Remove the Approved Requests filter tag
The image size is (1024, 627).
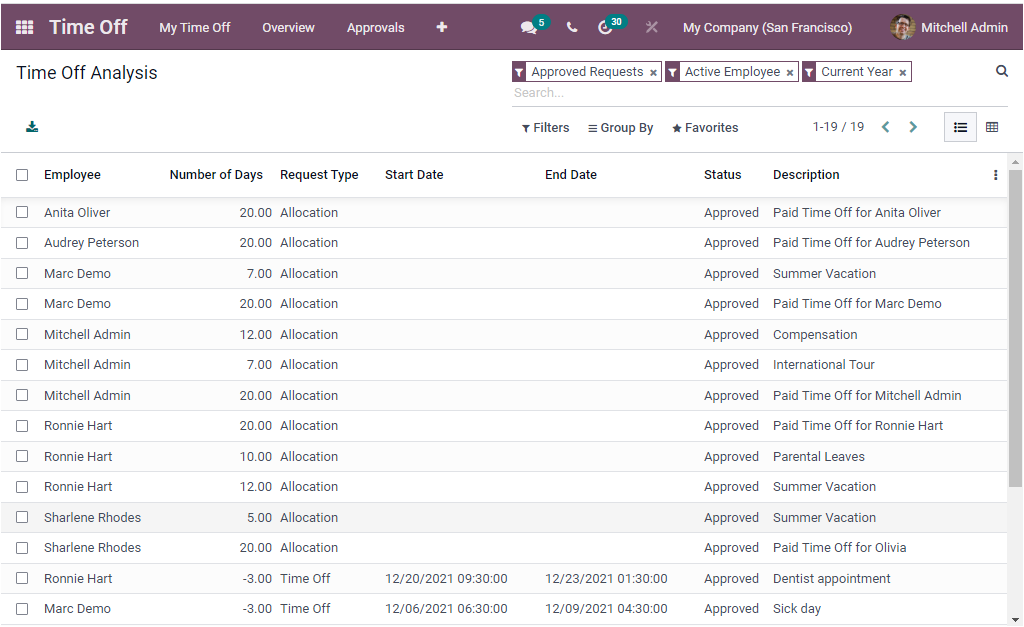654,71
